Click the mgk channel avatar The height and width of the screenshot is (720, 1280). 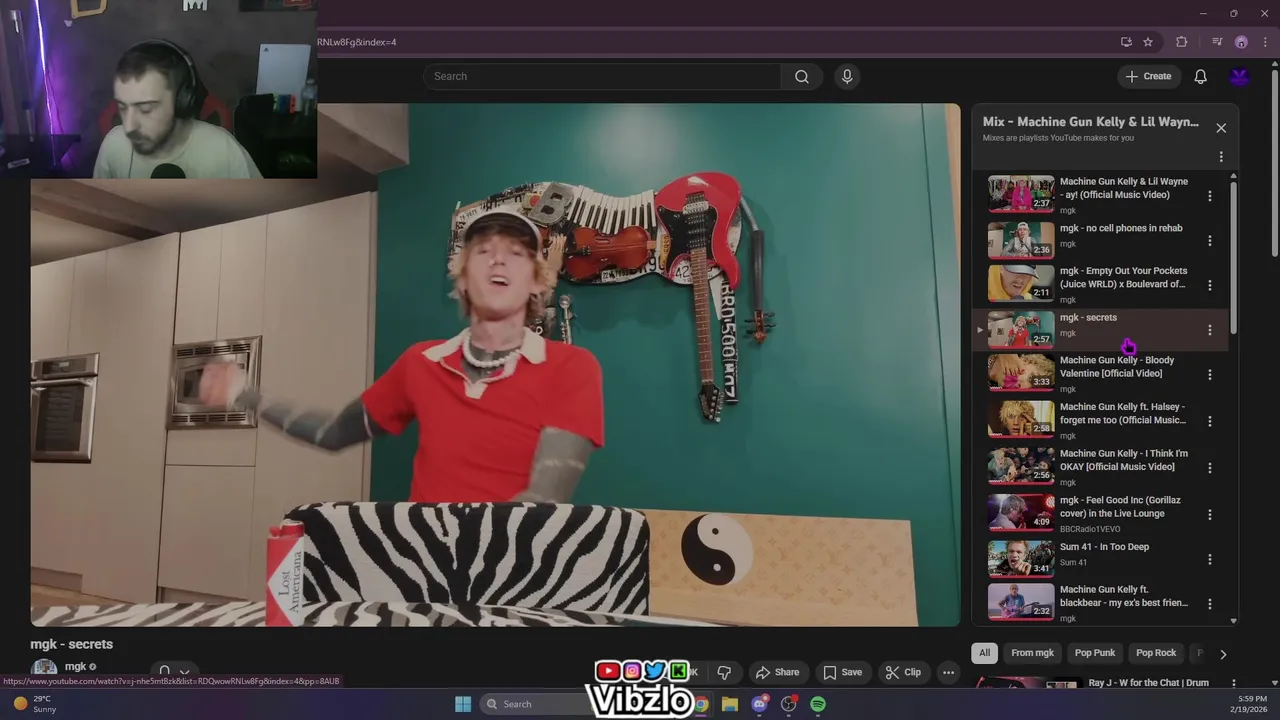pos(44,670)
